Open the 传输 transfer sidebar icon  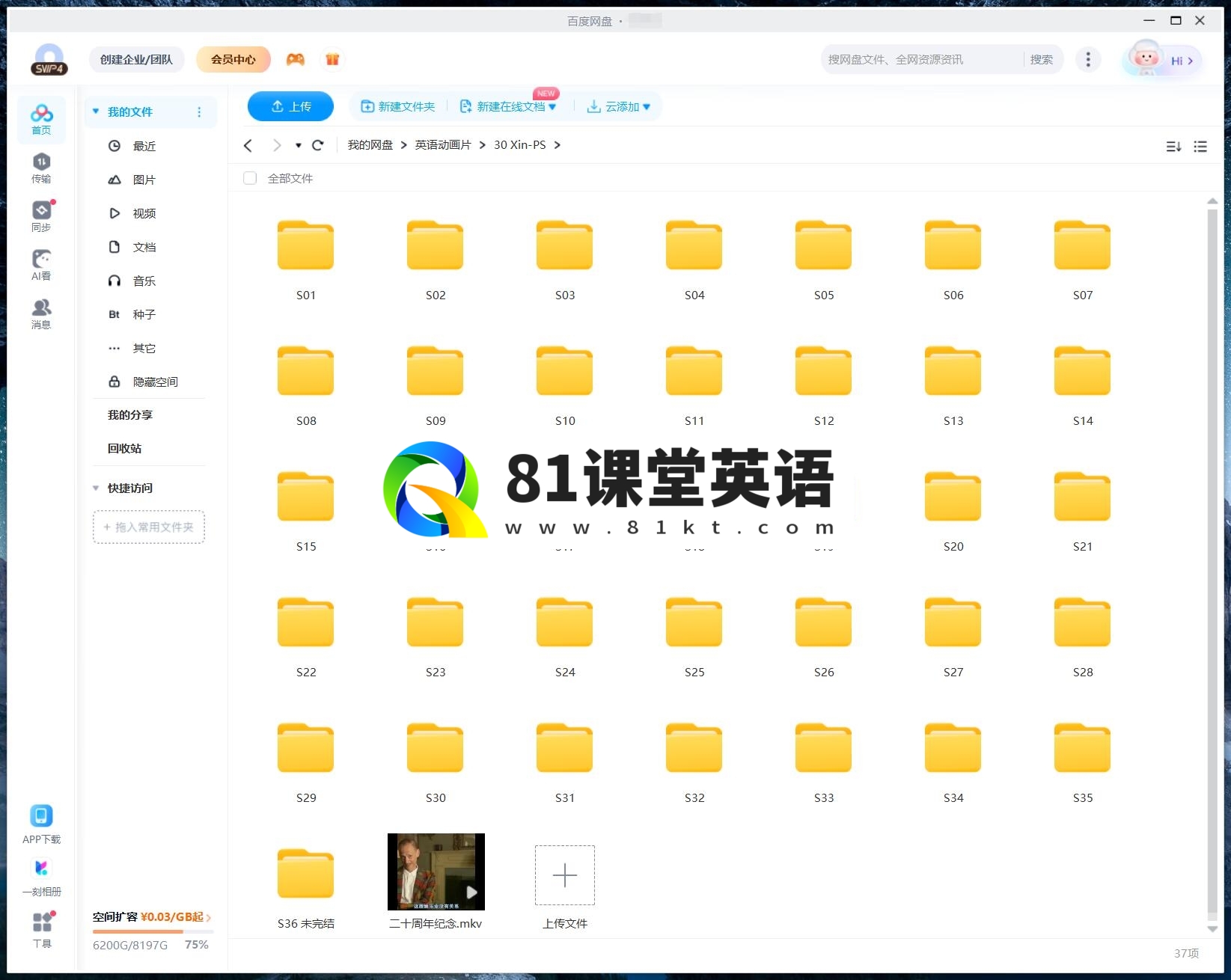(41, 168)
